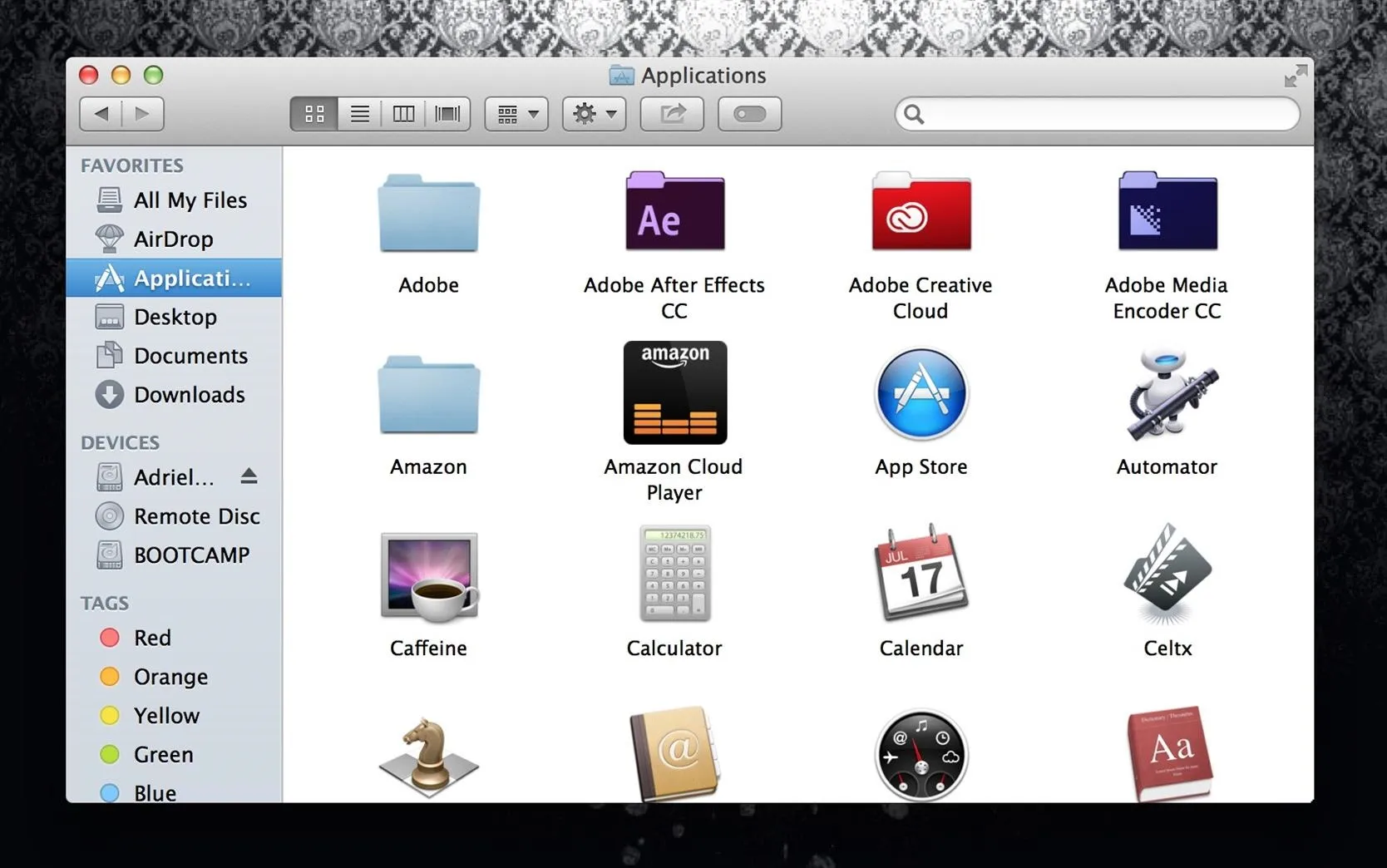1387x868 pixels.
Task: Open Desktop in the sidebar
Action: pyautogui.click(x=174, y=317)
